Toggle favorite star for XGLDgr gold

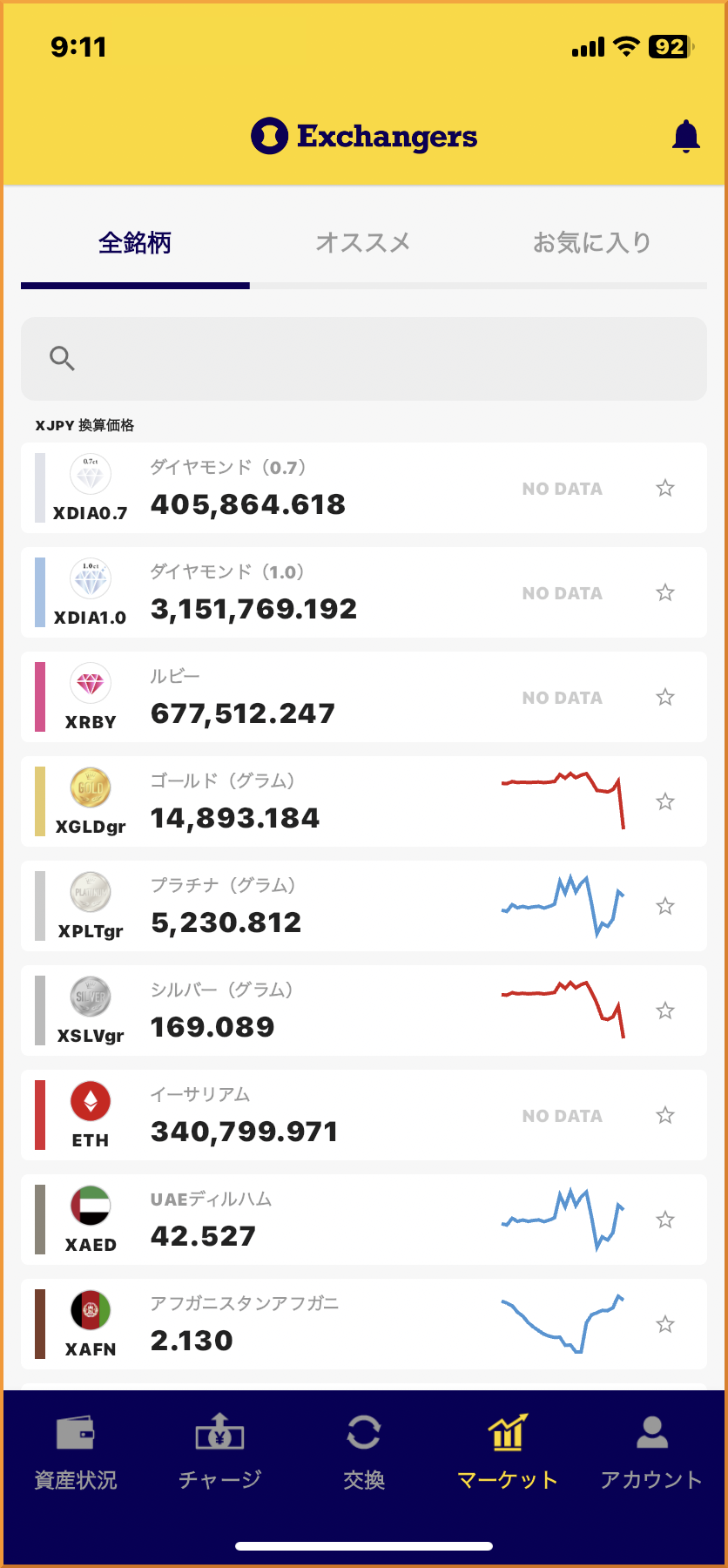(665, 801)
